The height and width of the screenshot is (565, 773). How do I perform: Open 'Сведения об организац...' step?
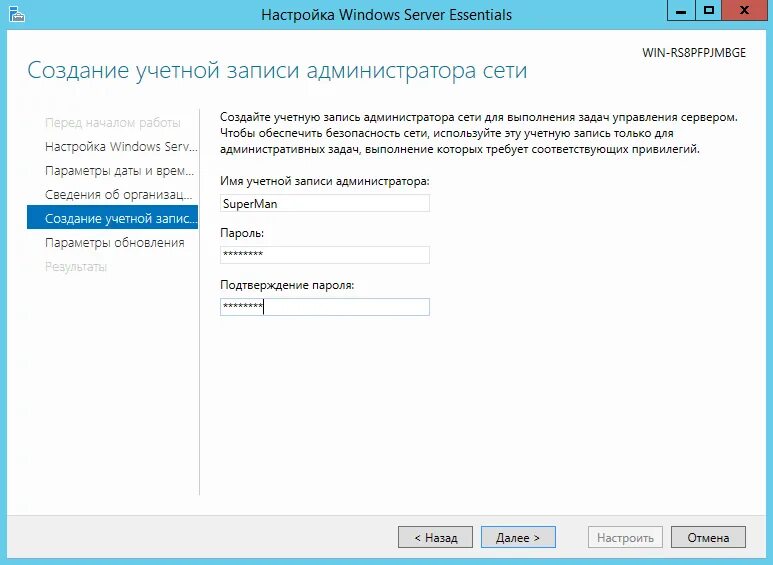tap(119, 195)
